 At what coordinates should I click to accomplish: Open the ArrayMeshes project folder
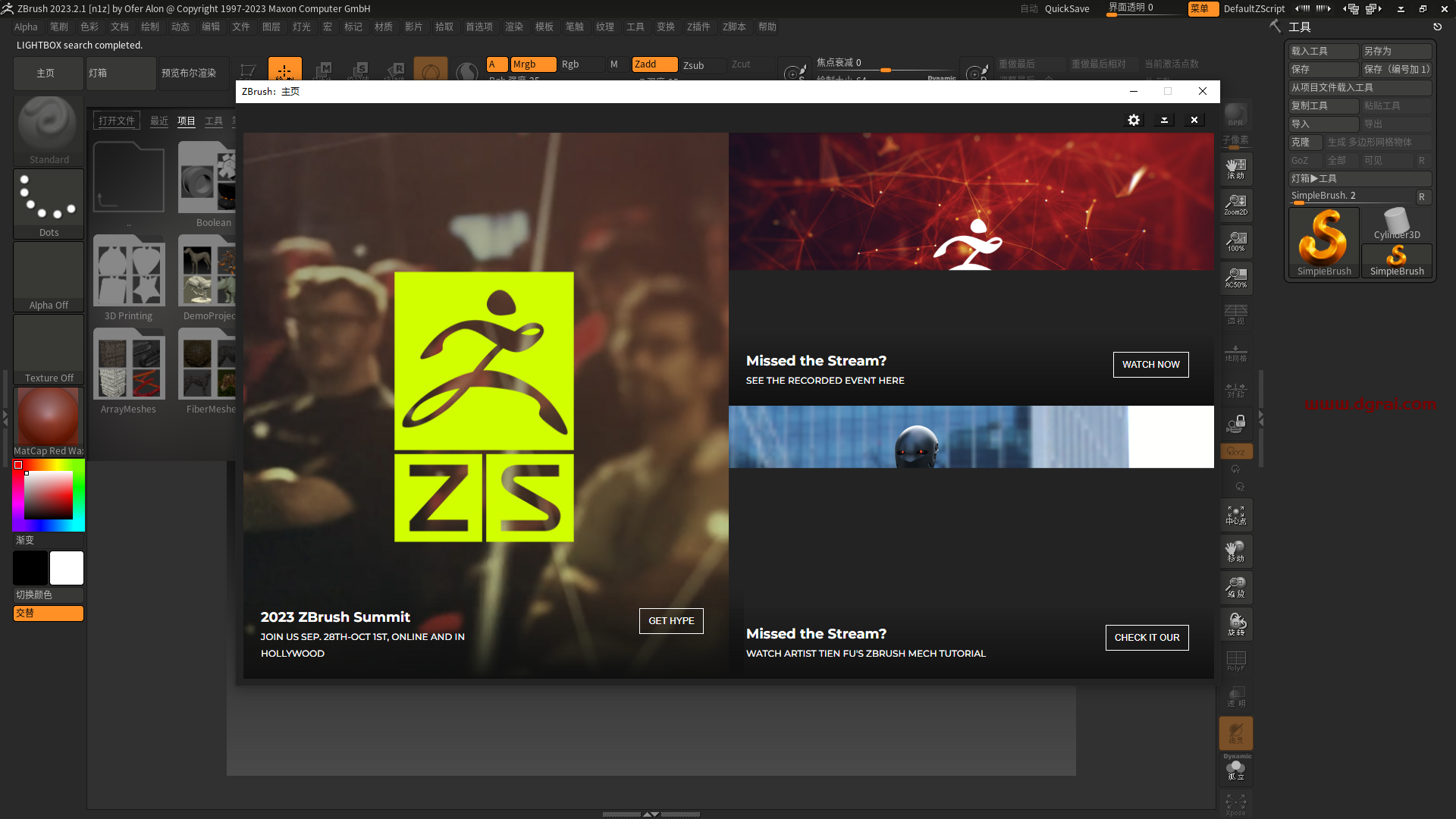coord(129,371)
